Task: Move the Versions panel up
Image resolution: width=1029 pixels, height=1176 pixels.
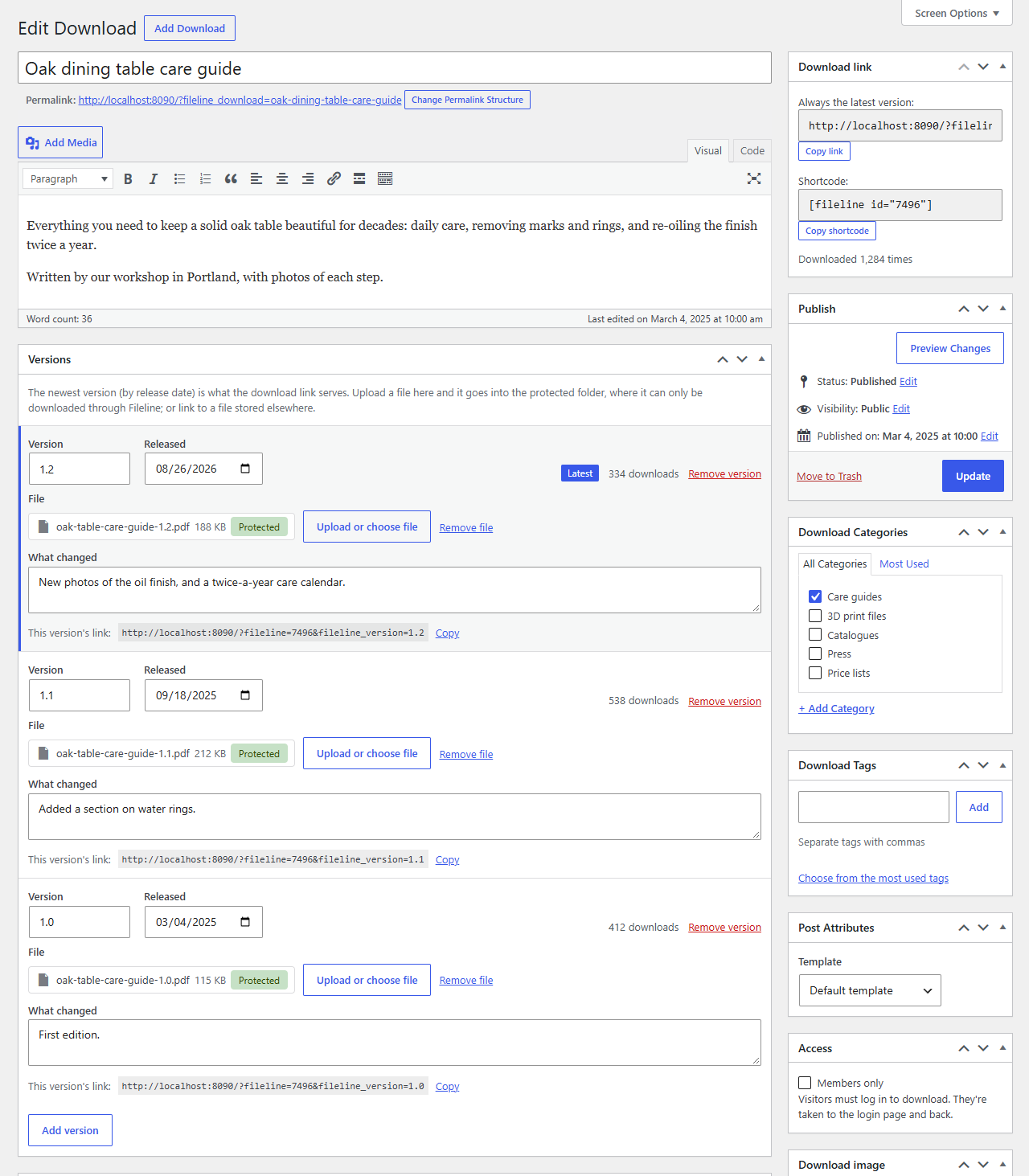Action: 723,359
